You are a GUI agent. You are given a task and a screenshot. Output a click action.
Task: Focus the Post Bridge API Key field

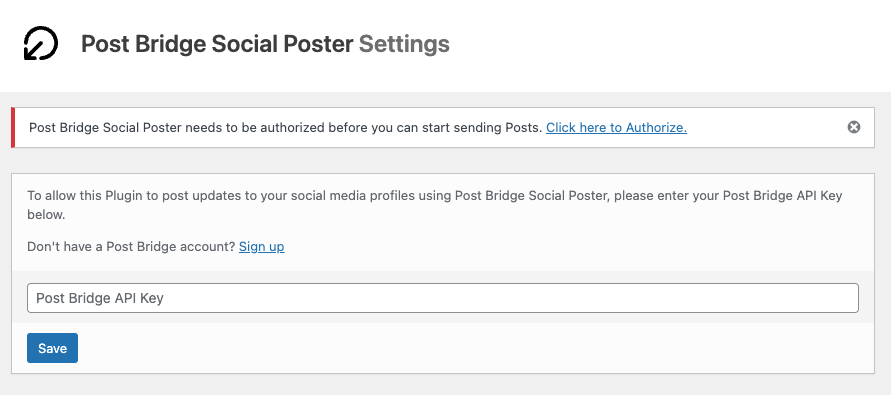[443, 298]
